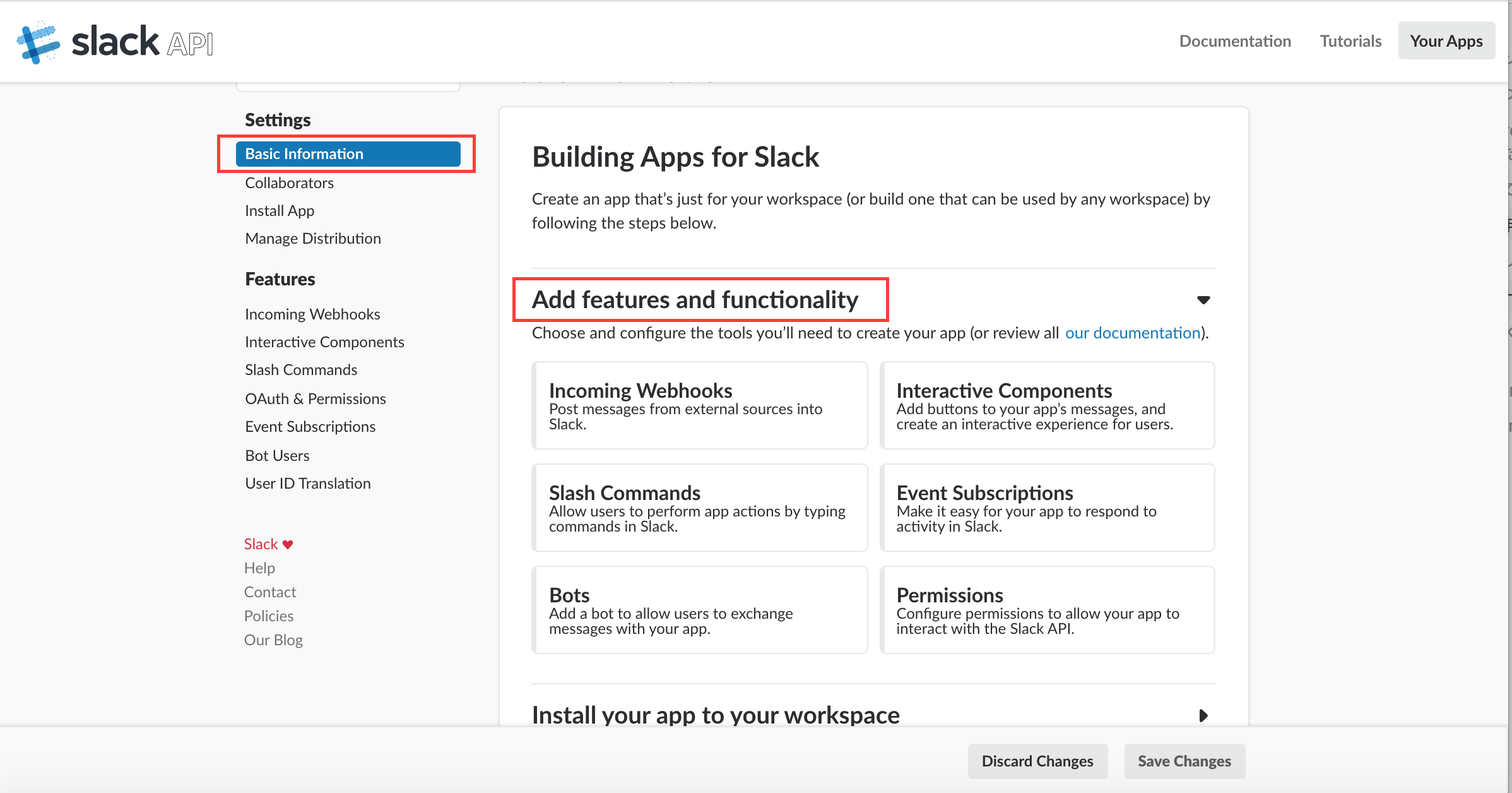This screenshot has height=793, width=1512.
Task: Click the red heart icon beside Slack
Action: pos(288,544)
